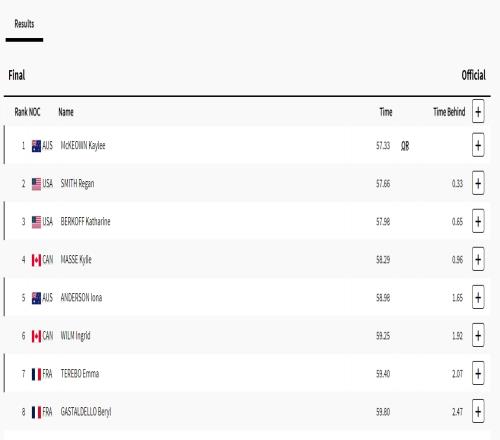The image size is (500, 440).
Task: Click Canada flag beside MASSE Kylie
Action: point(36,260)
